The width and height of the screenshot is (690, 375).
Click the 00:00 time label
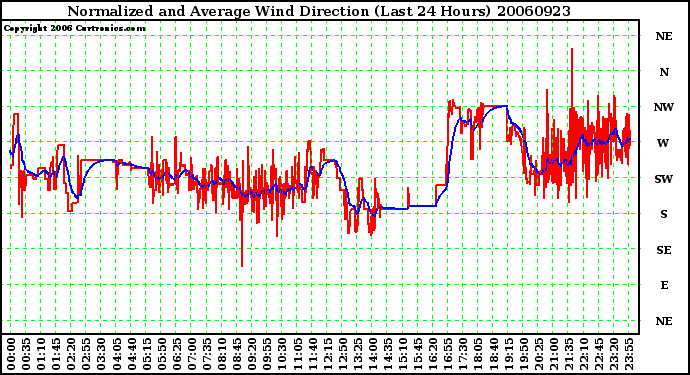11,354
